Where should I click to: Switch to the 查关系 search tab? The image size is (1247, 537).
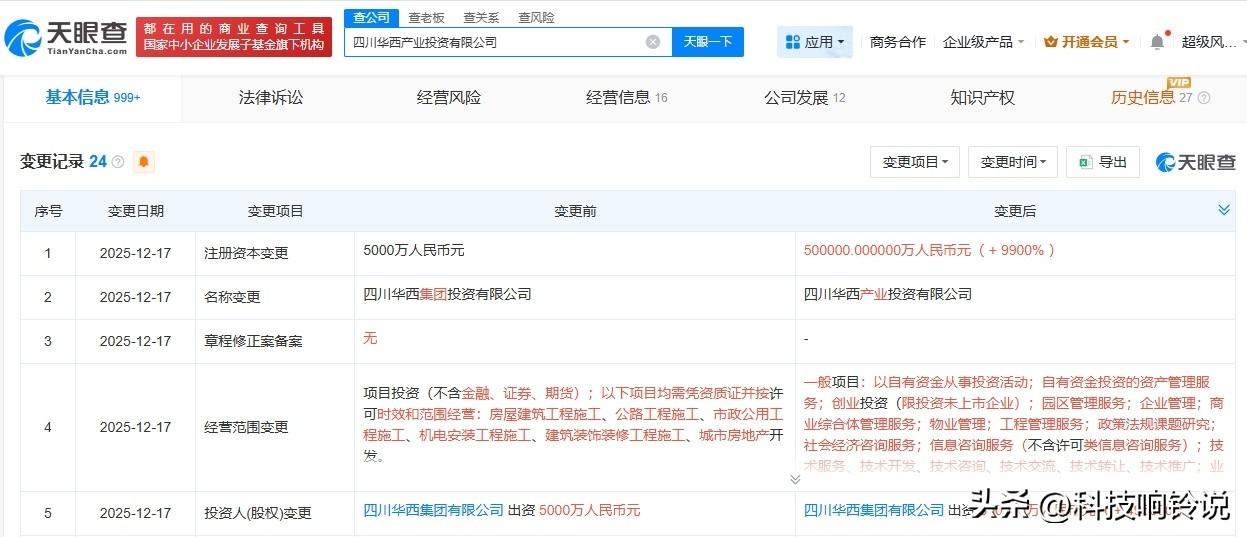481,18
